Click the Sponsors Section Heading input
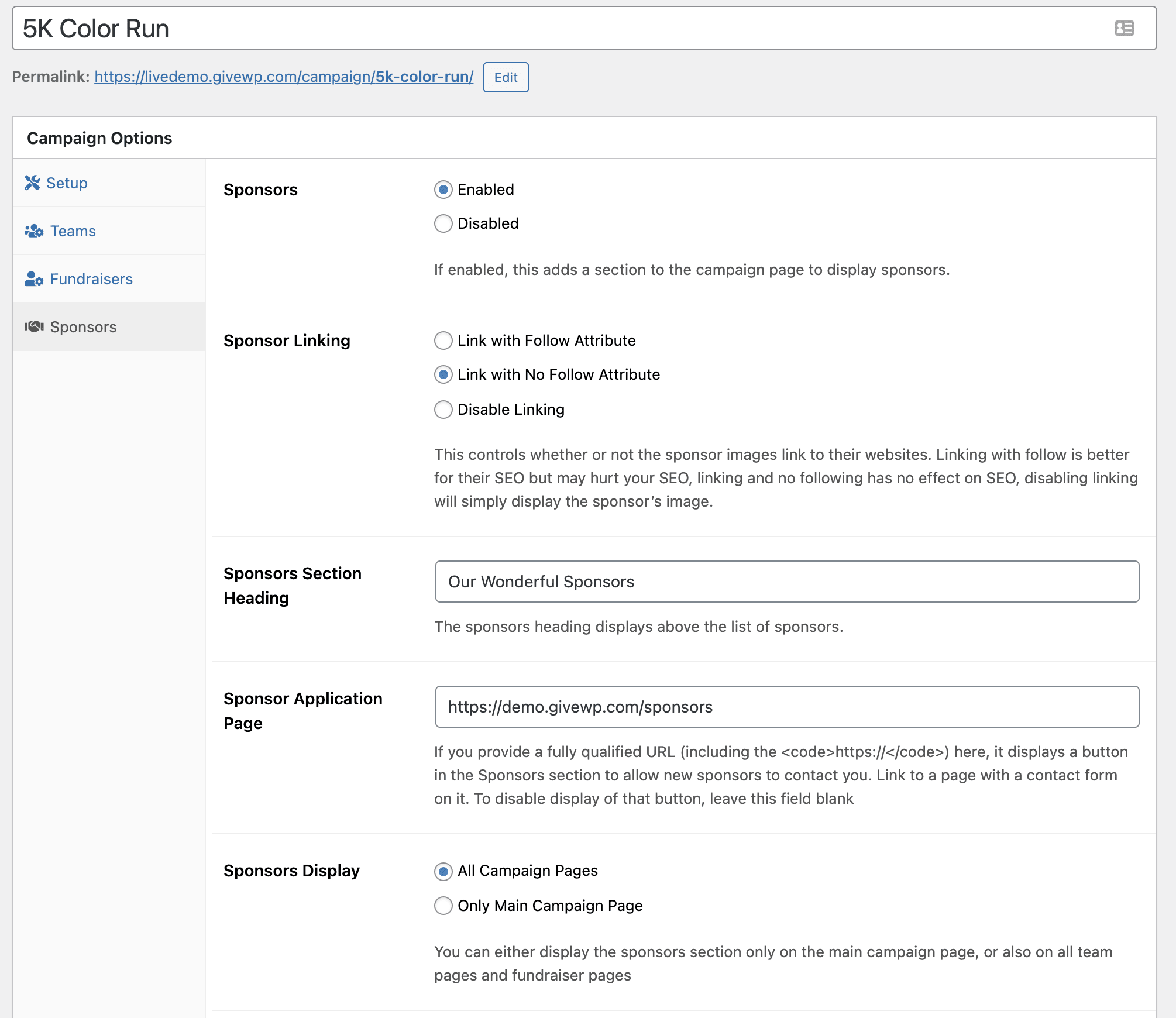Screen dimensions: 1176x1018 pos(787,582)
